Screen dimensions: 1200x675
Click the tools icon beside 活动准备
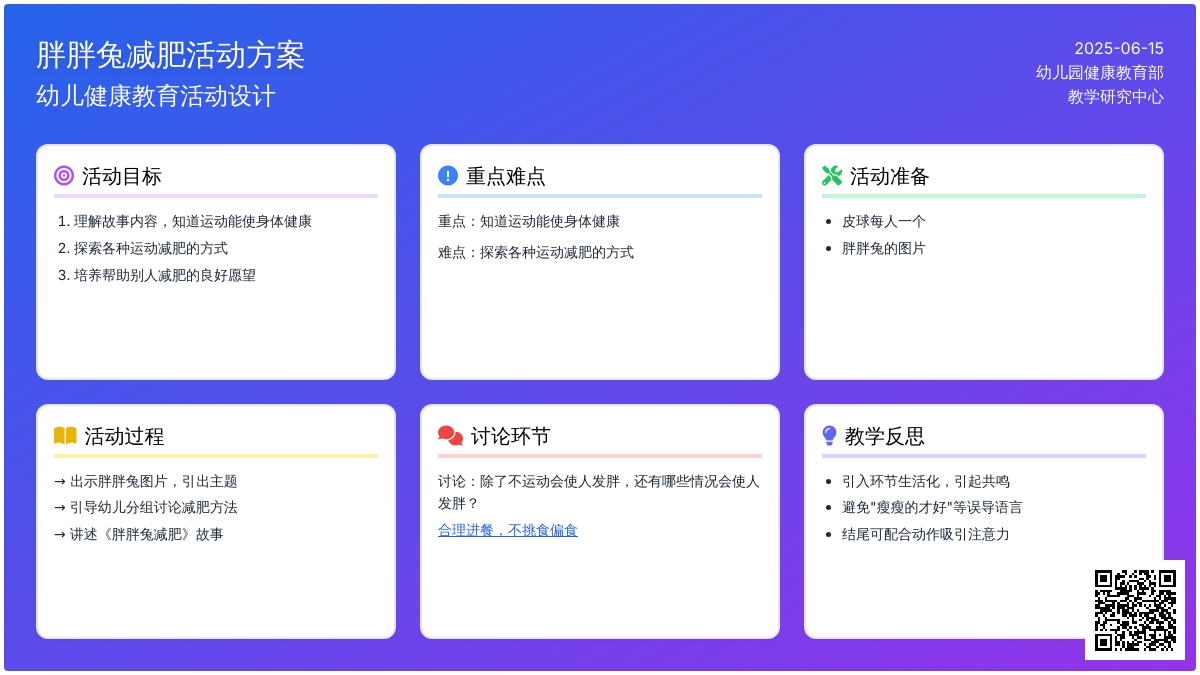pyautogui.click(x=832, y=176)
